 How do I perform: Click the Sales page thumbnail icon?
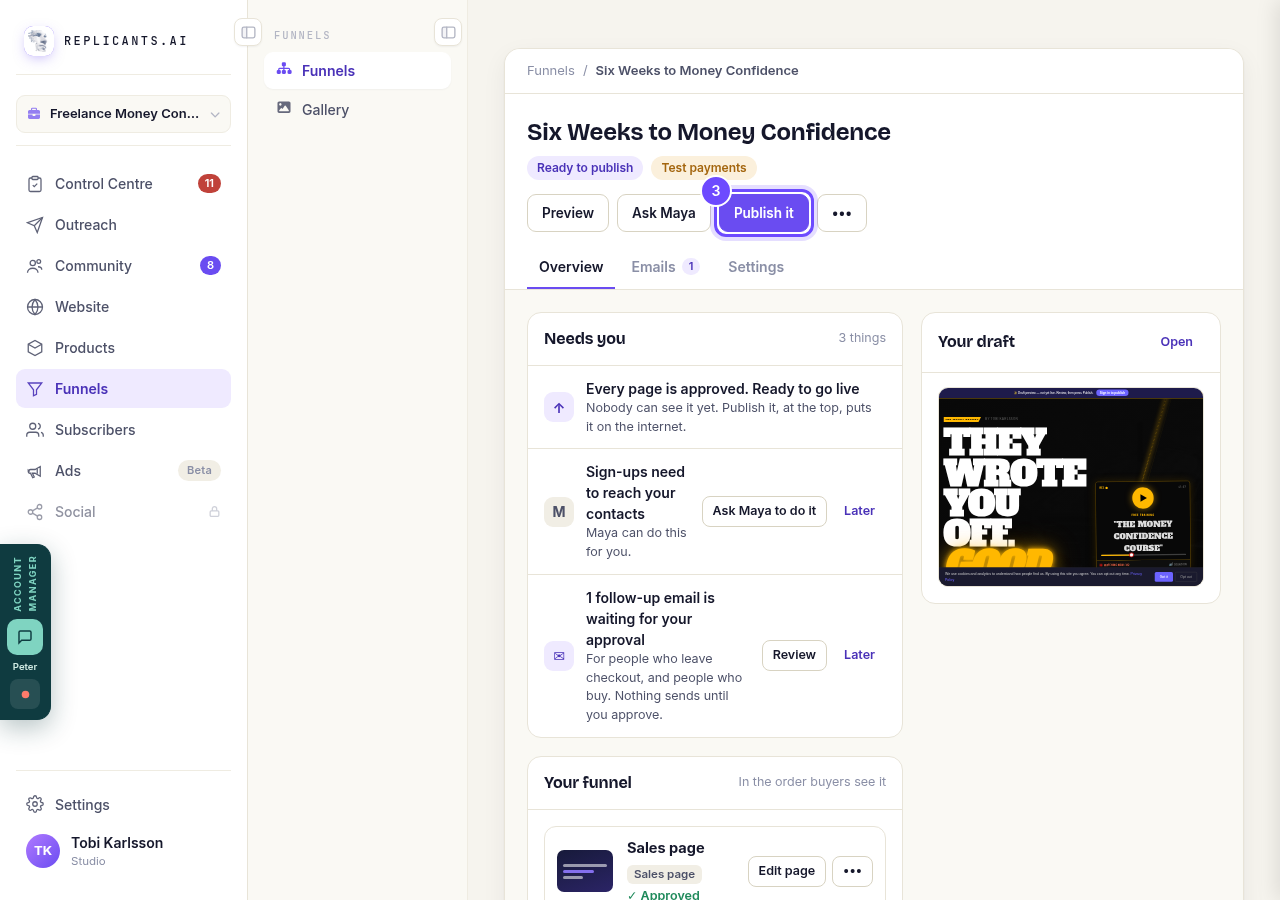pos(585,871)
